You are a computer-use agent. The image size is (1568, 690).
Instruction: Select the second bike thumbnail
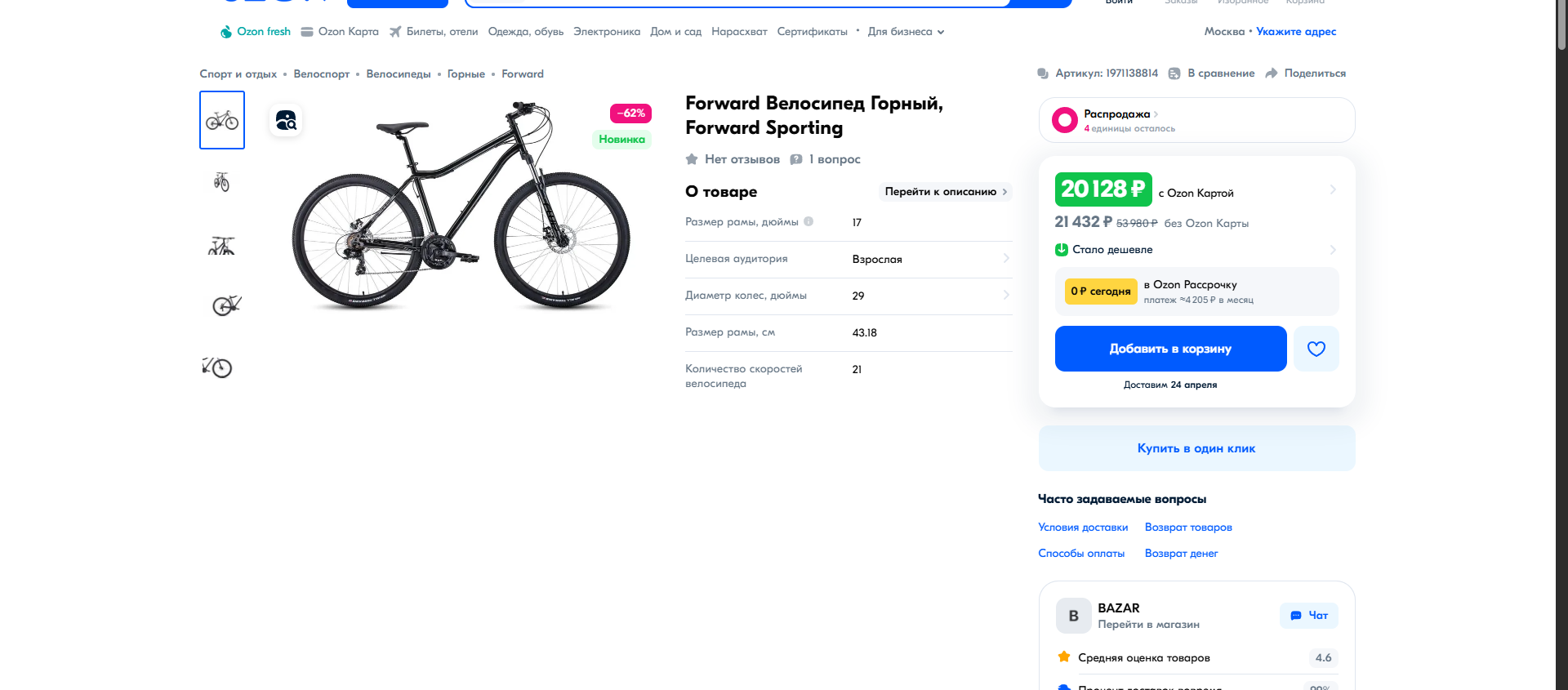[x=221, y=182]
